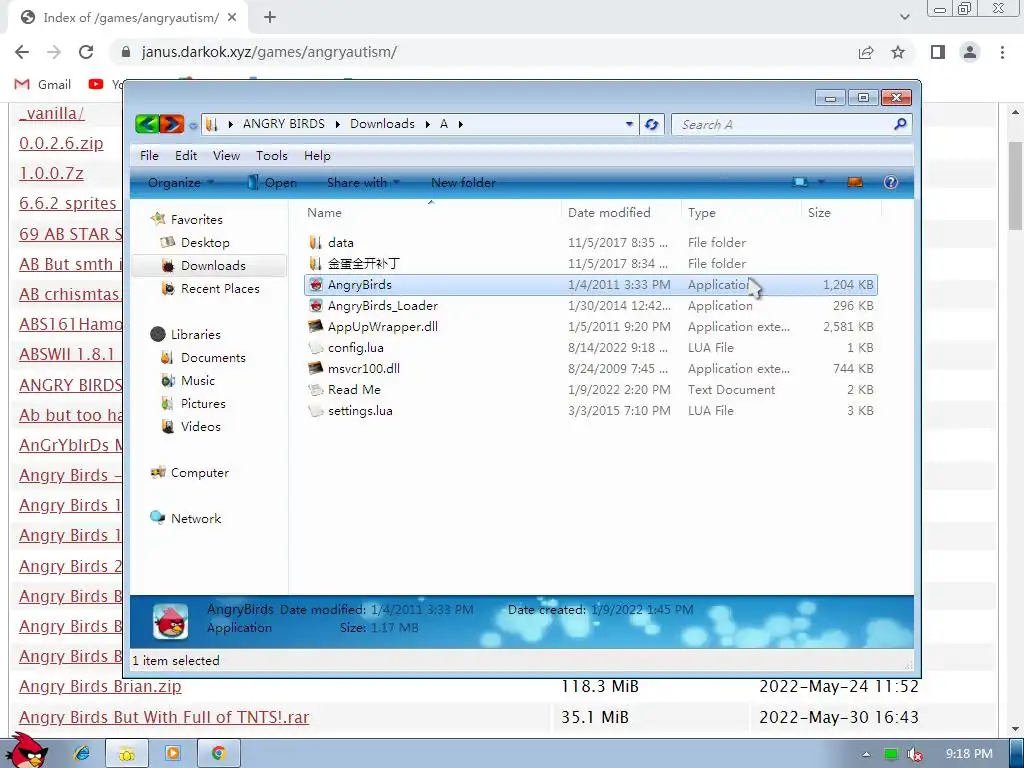
Task: Select Network in navigation pane
Action: click(x=195, y=519)
